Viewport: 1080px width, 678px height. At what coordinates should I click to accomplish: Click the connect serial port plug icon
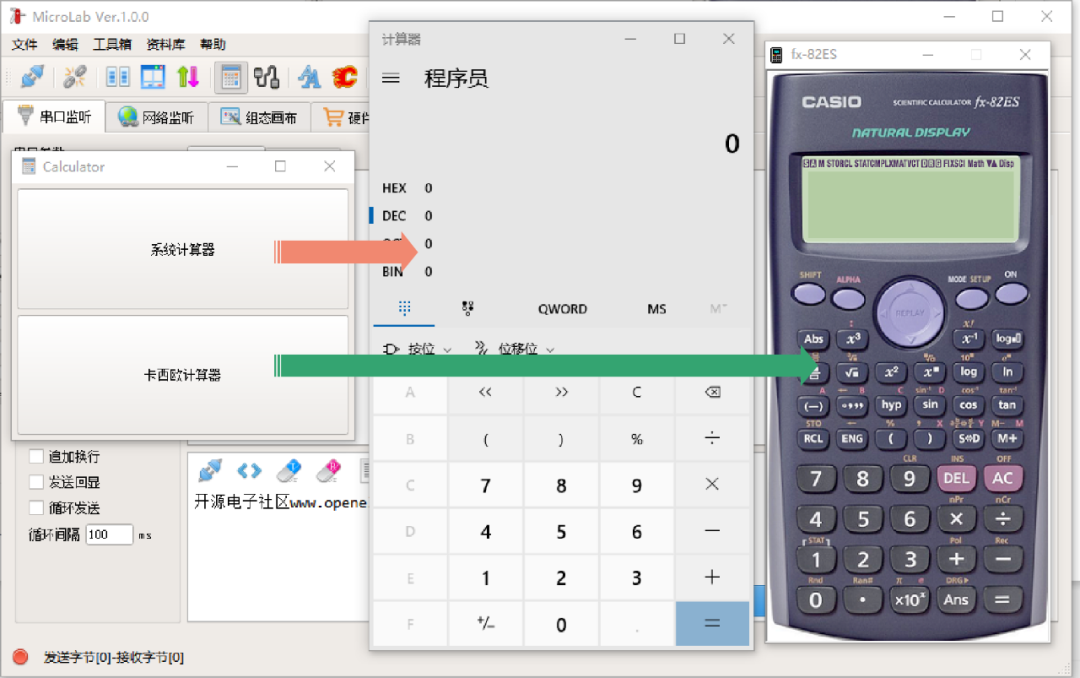(x=31, y=76)
